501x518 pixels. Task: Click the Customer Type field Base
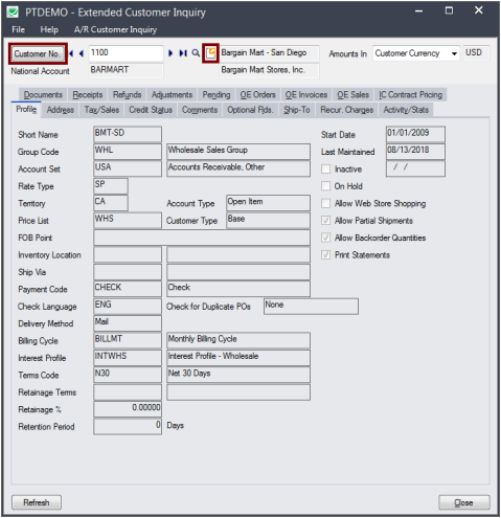pyautogui.click(x=268, y=220)
